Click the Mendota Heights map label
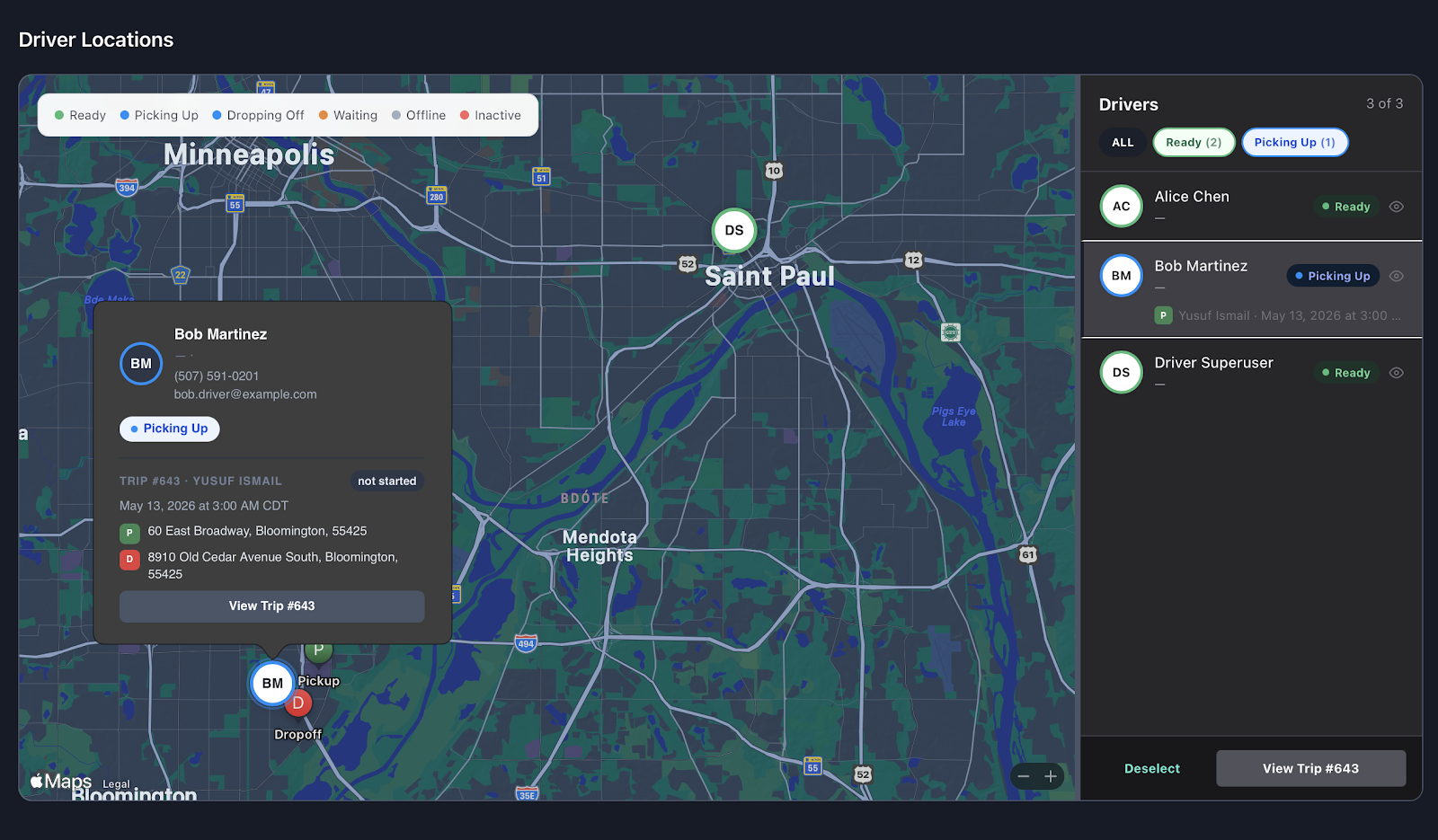This screenshot has height=840, width=1438. point(599,546)
